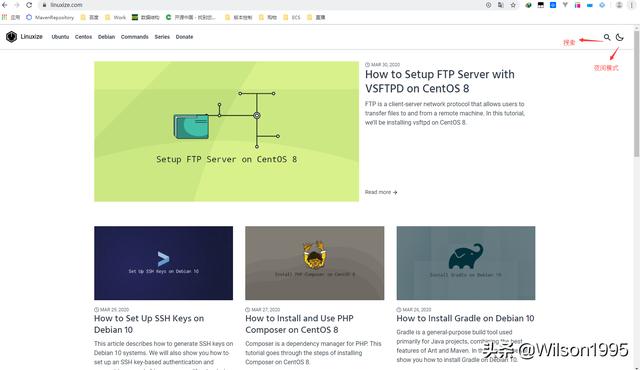
Task: Click the blue wide extension icon
Action: click(x=590, y=5)
